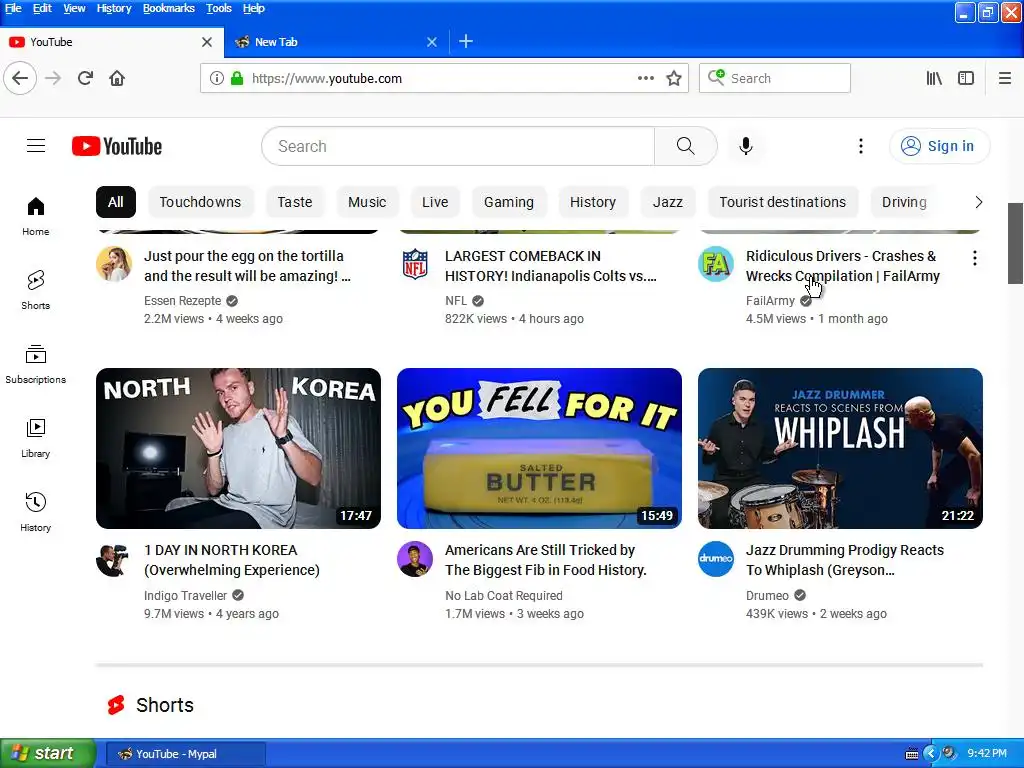Image resolution: width=1024 pixels, height=768 pixels.
Task: Click the Sign in button
Action: coord(939,146)
